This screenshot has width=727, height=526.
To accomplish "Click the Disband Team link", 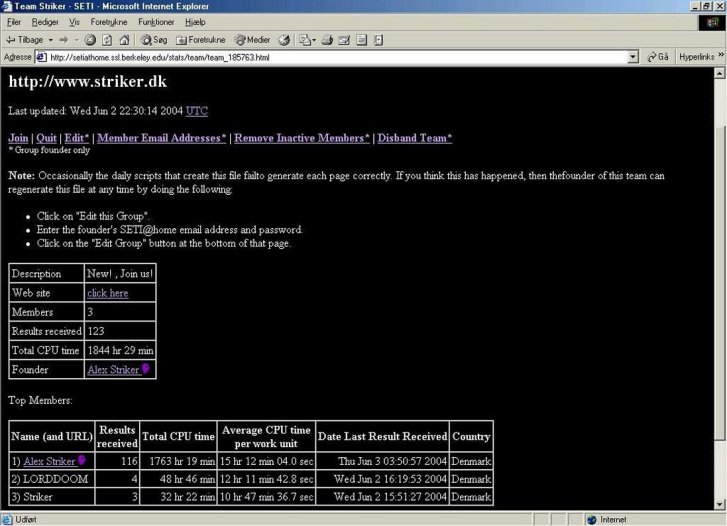I will click(x=415, y=138).
